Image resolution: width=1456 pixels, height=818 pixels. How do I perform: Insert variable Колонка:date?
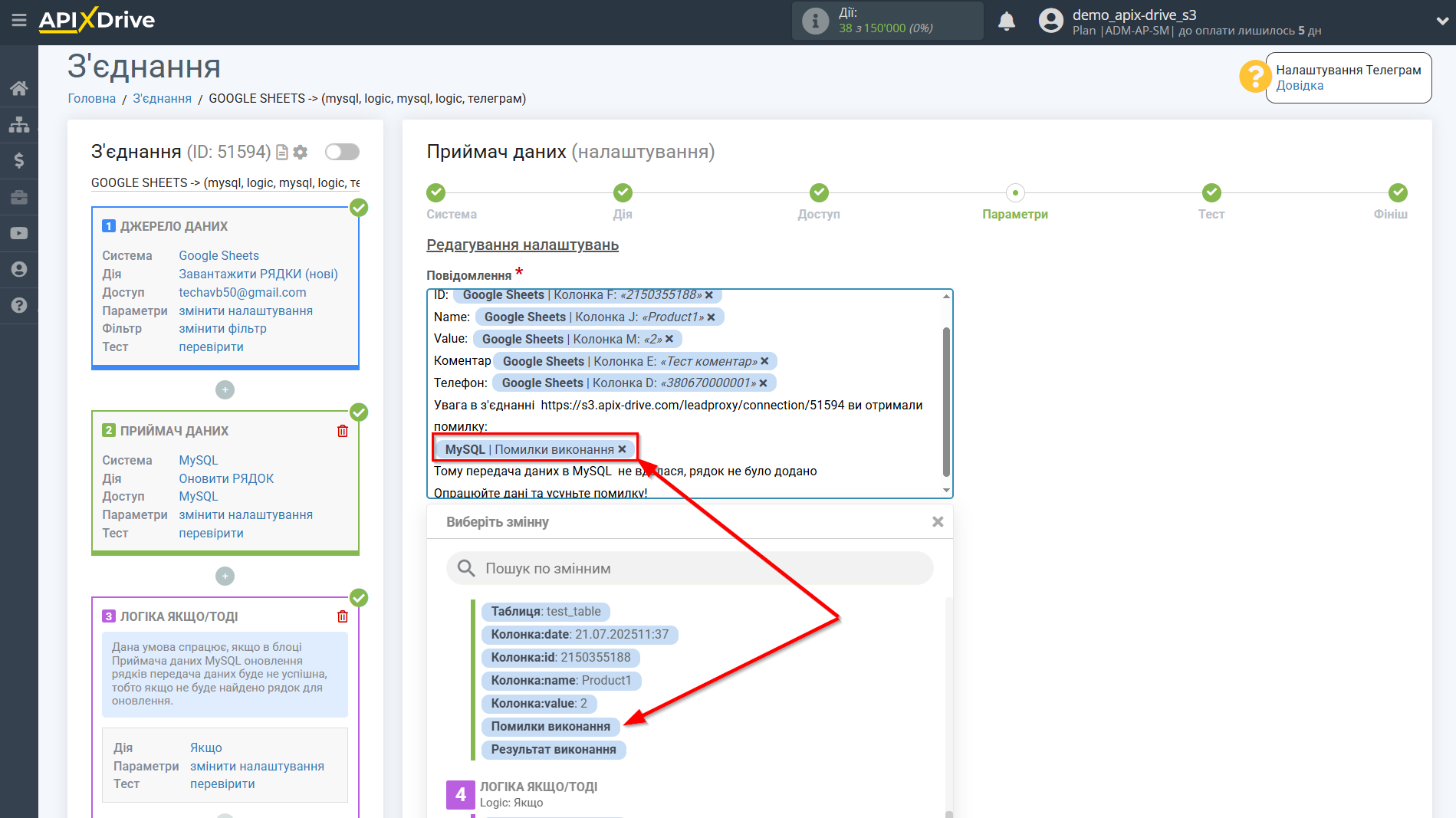coord(580,635)
